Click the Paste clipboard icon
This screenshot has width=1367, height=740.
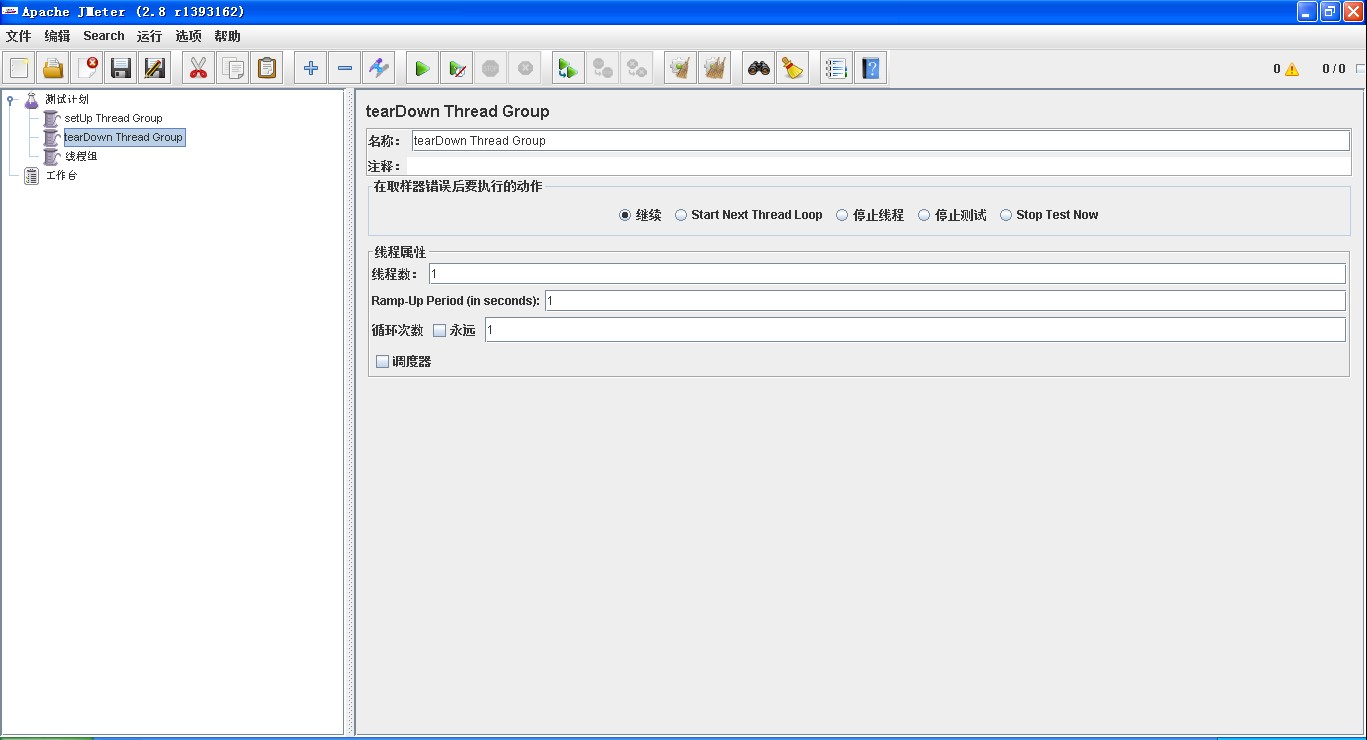click(267, 68)
